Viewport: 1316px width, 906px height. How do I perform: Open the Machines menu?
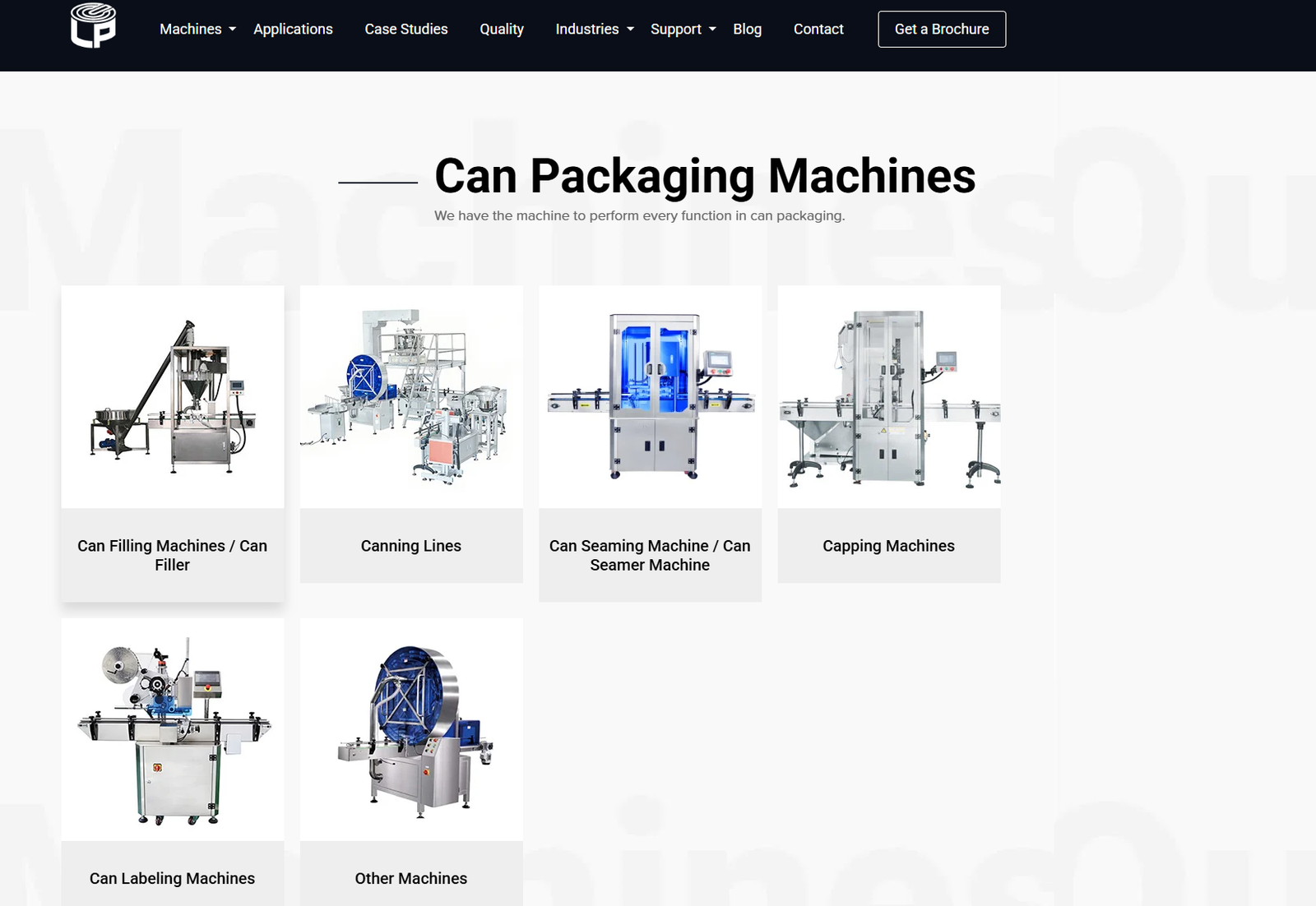pyautogui.click(x=190, y=29)
